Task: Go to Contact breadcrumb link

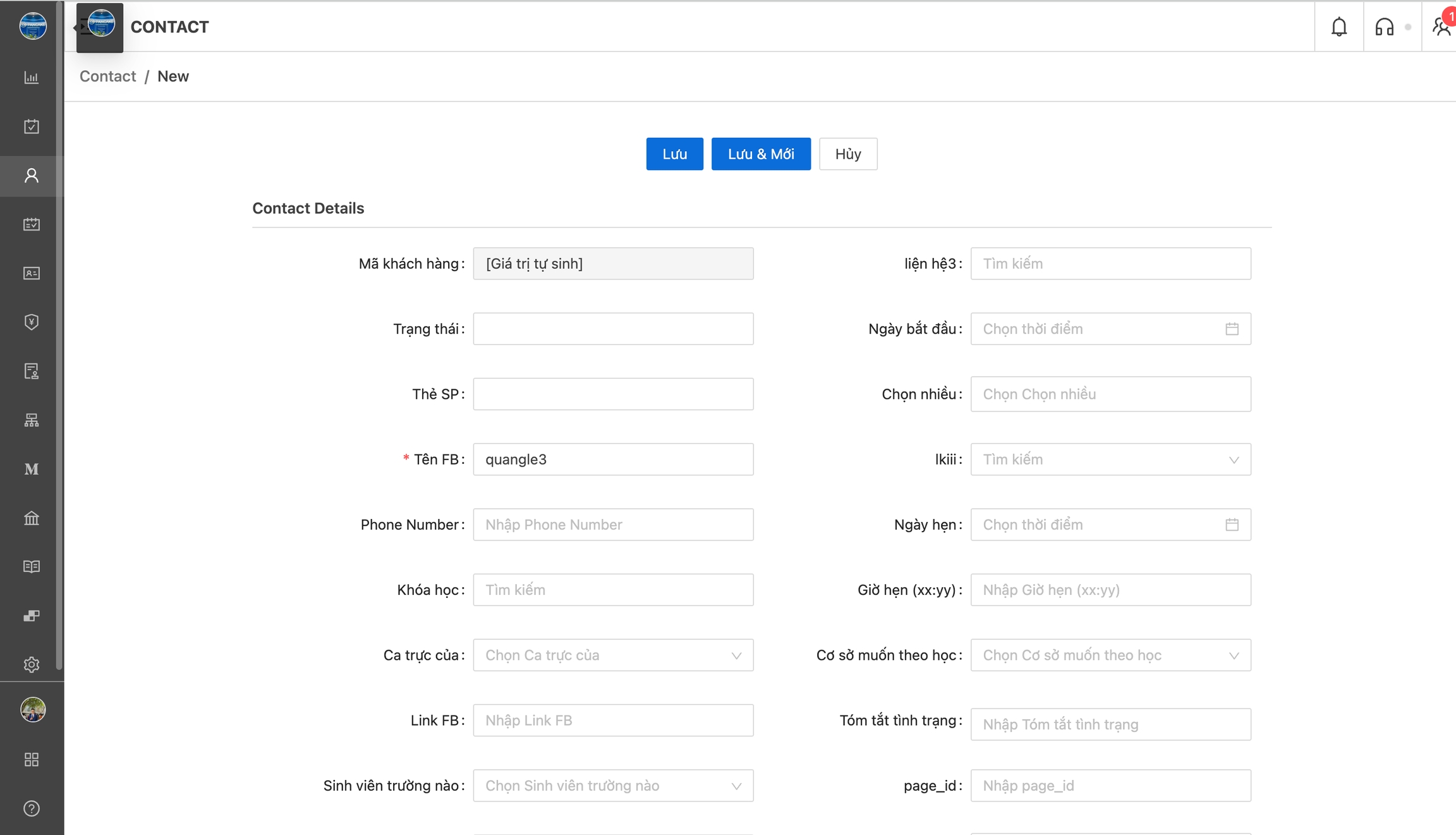Action: pos(107,76)
